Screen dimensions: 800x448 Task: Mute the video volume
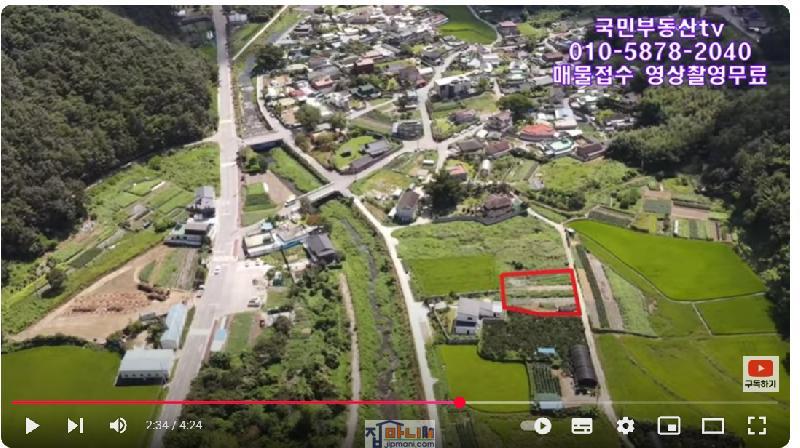[x=118, y=426]
